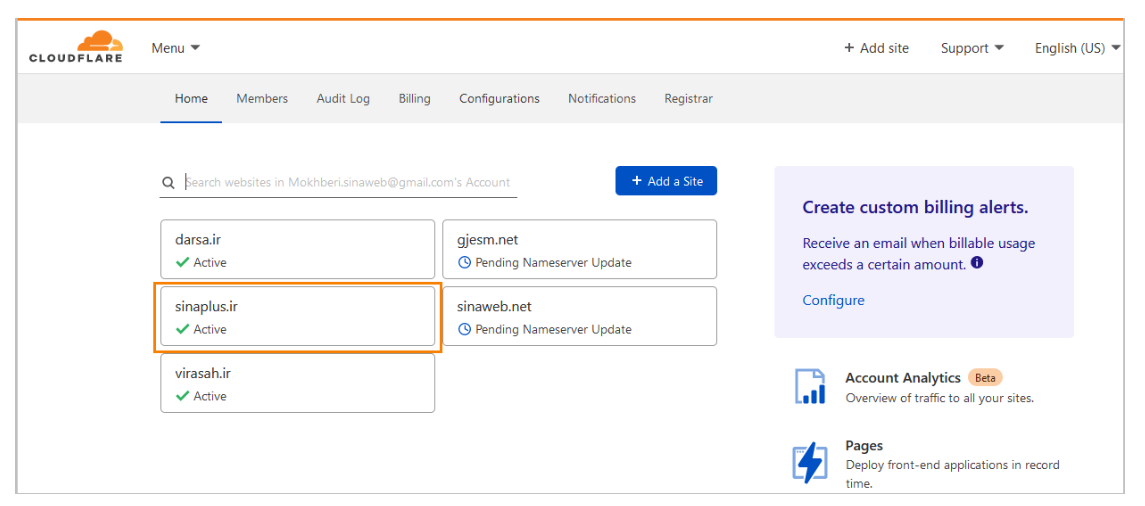Click Add site in the top bar

[x=876, y=48]
